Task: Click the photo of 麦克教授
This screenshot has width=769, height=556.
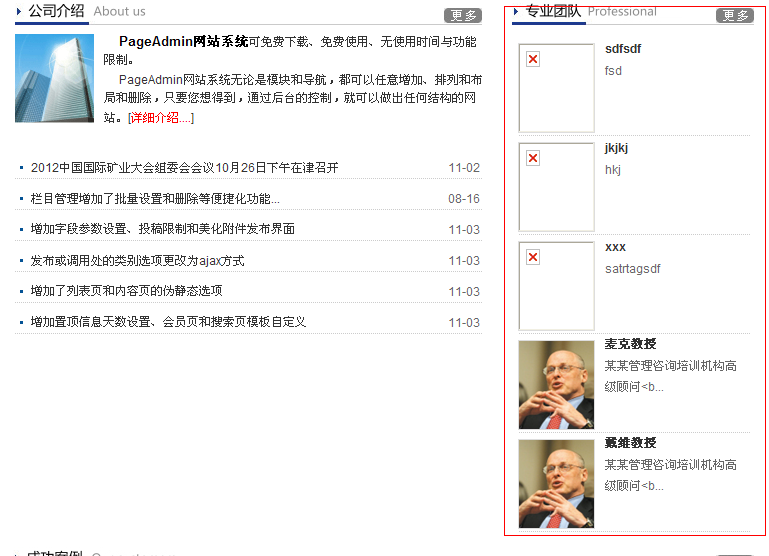Action: click(x=556, y=385)
